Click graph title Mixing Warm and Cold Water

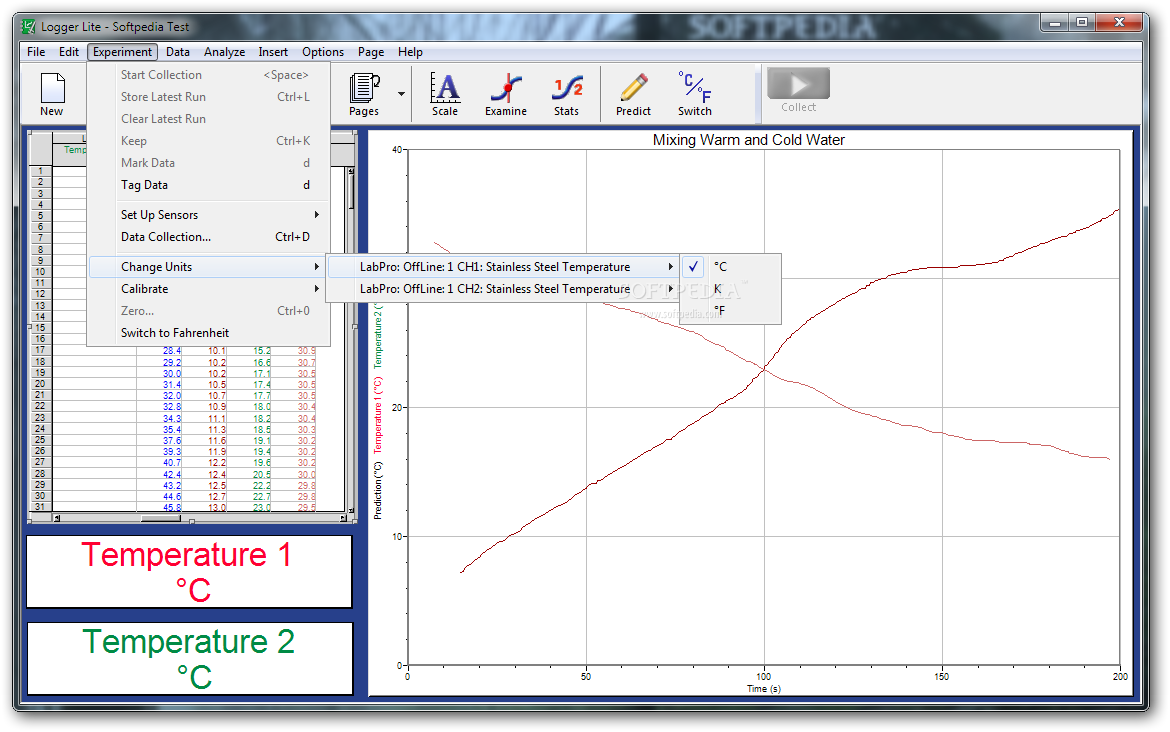click(x=748, y=140)
